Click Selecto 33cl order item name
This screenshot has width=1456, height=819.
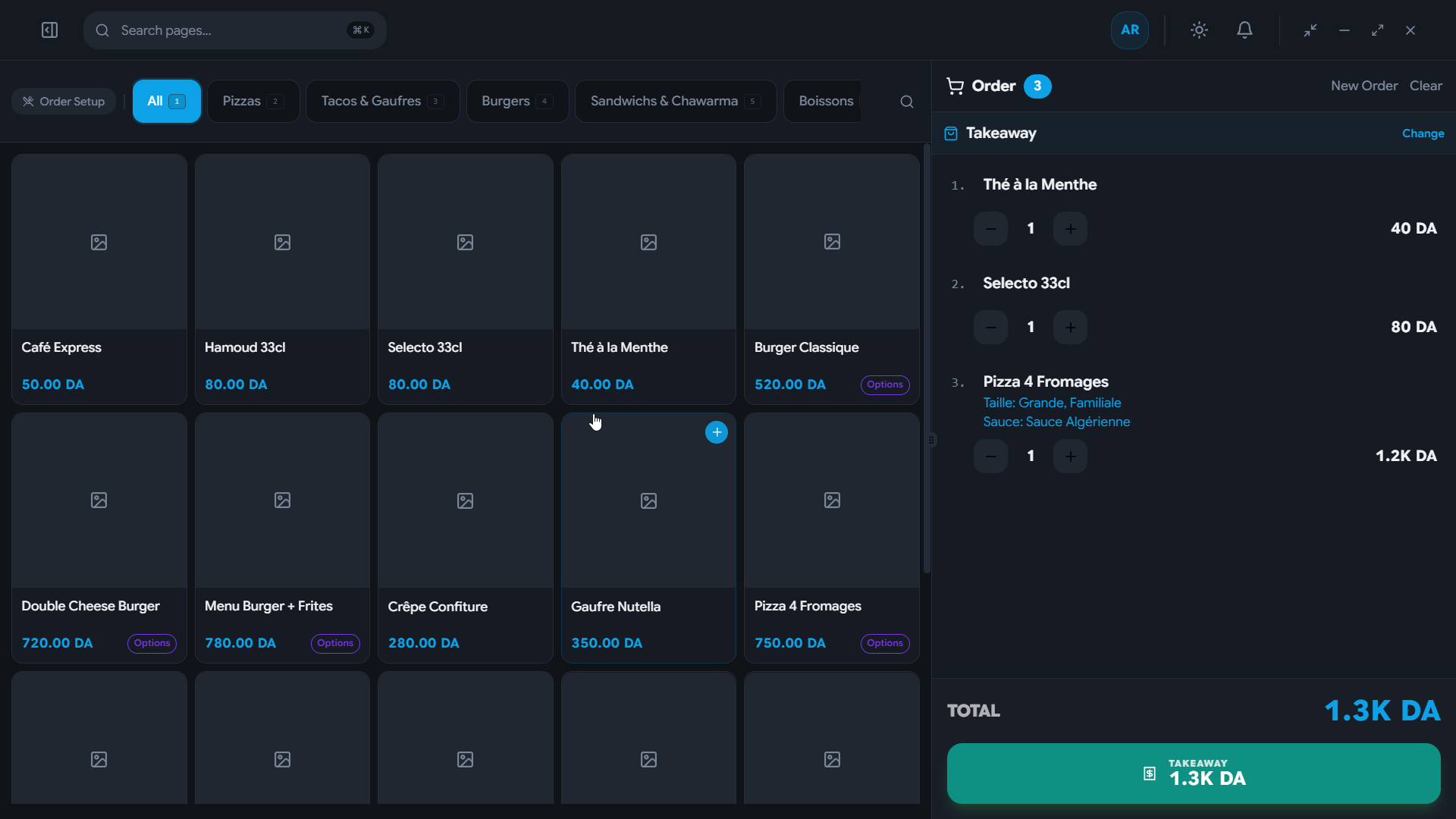pos(1026,283)
